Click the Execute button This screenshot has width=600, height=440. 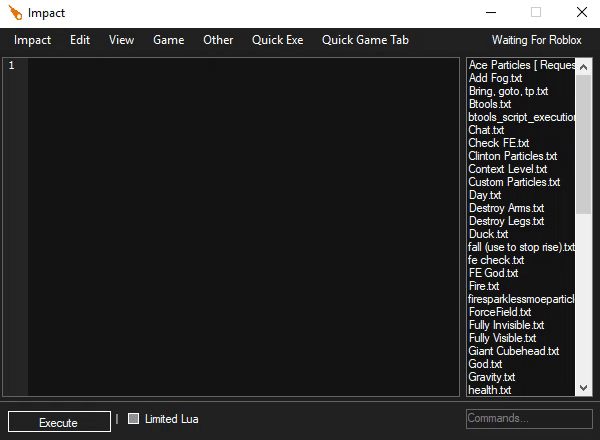click(59, 422)
